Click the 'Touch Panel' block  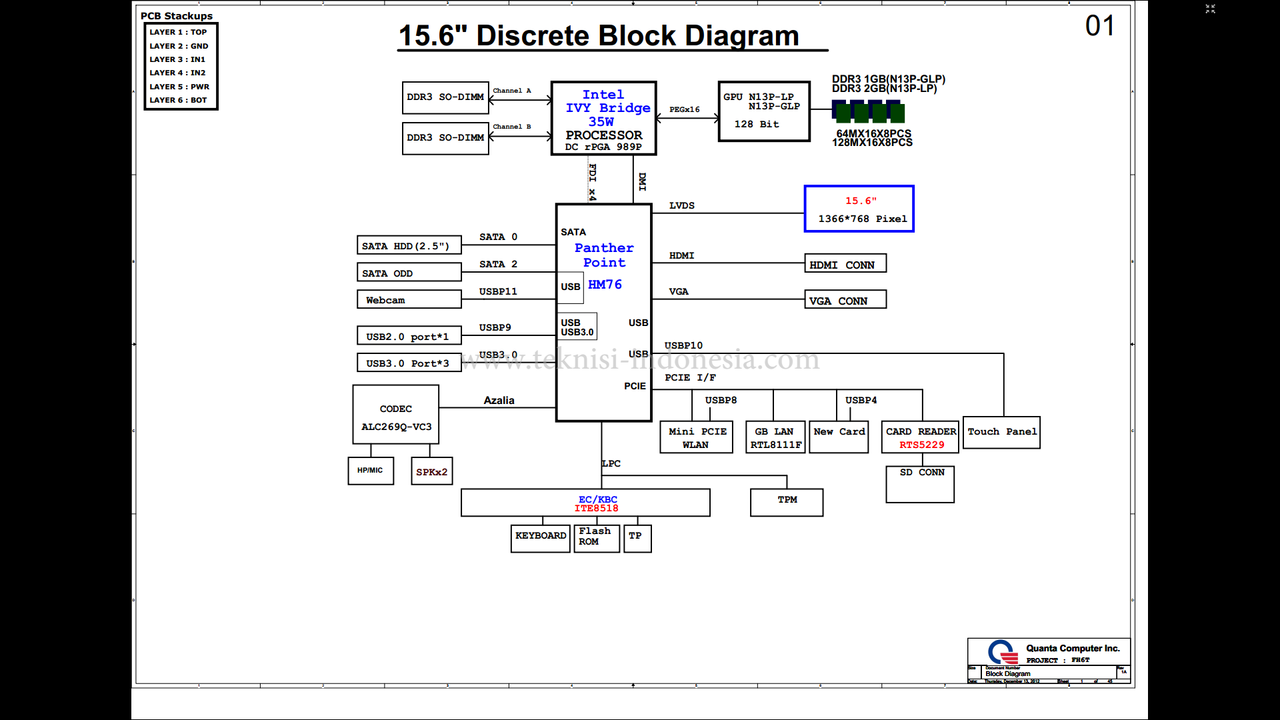pos(1002,432)
